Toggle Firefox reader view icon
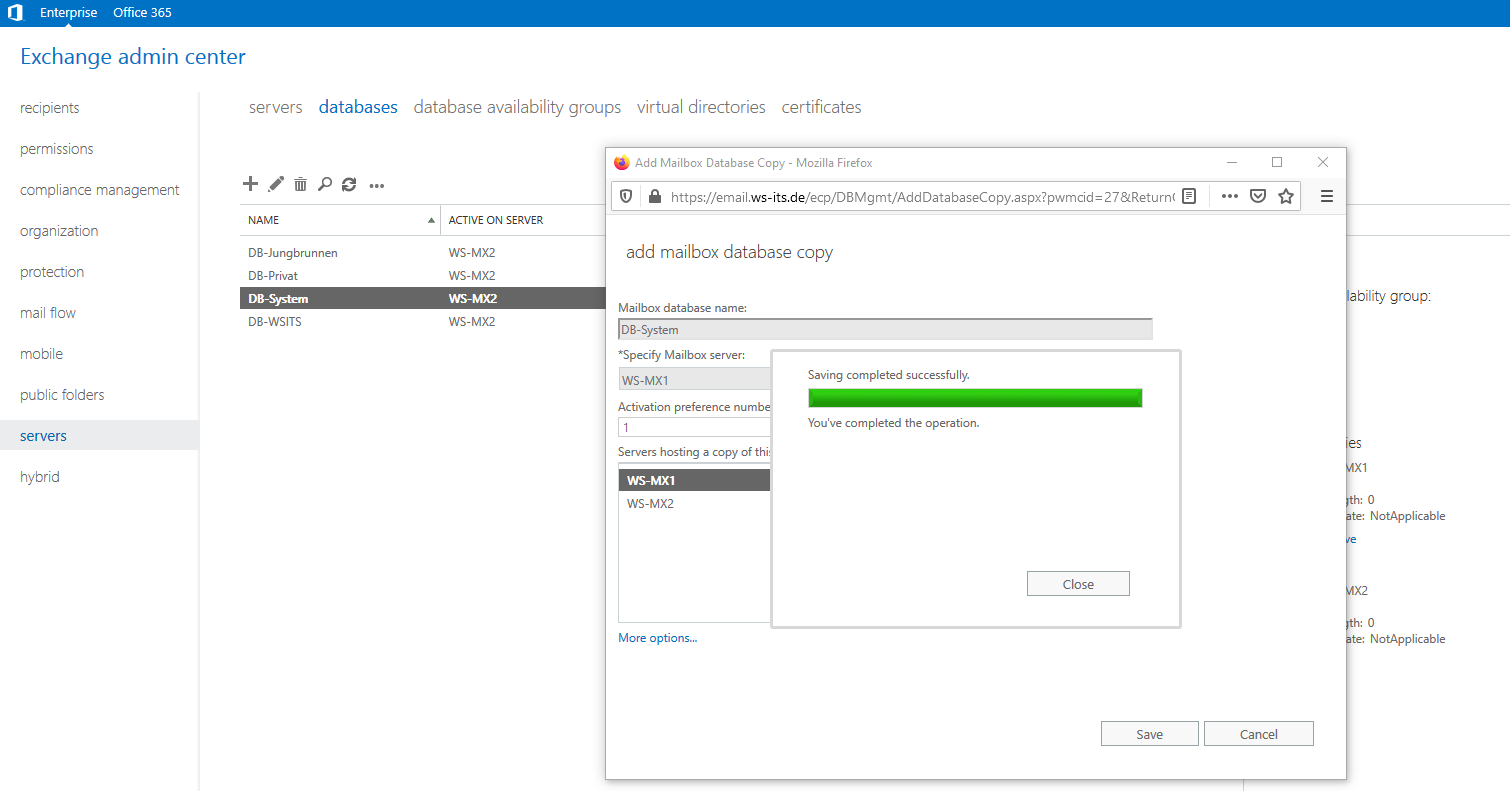This screenshot has width=1510, height=791. click(x=1188, y=197)
